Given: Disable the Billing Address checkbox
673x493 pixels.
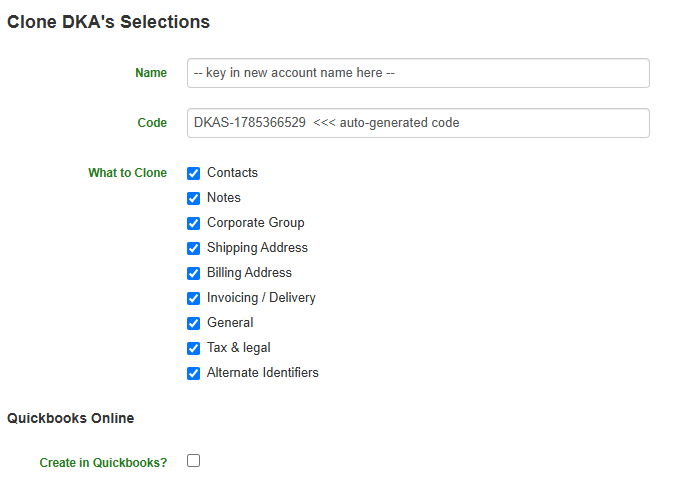Looking at the screenshot, I should click(x=194, y=273).
